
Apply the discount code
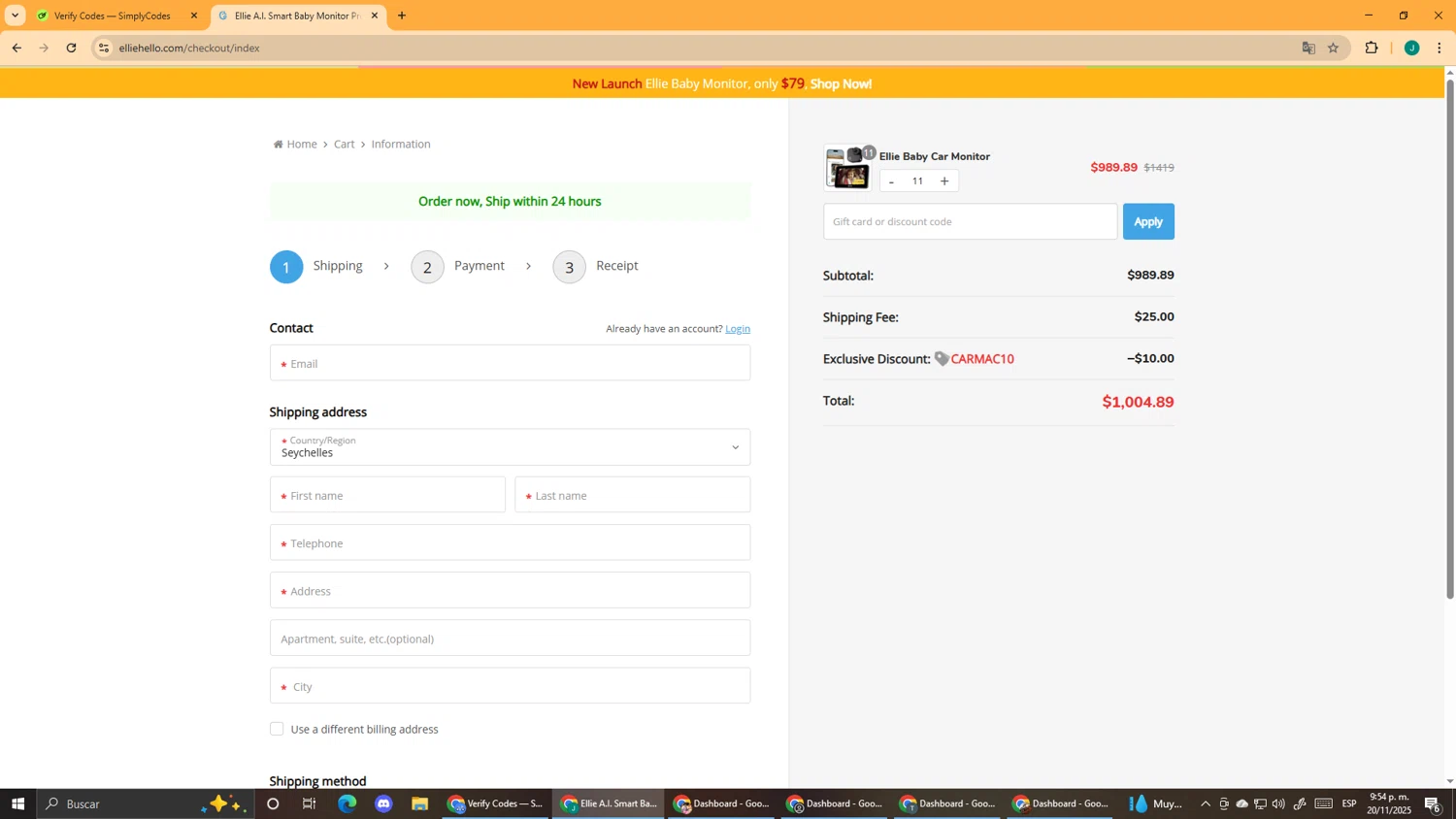1148,221
